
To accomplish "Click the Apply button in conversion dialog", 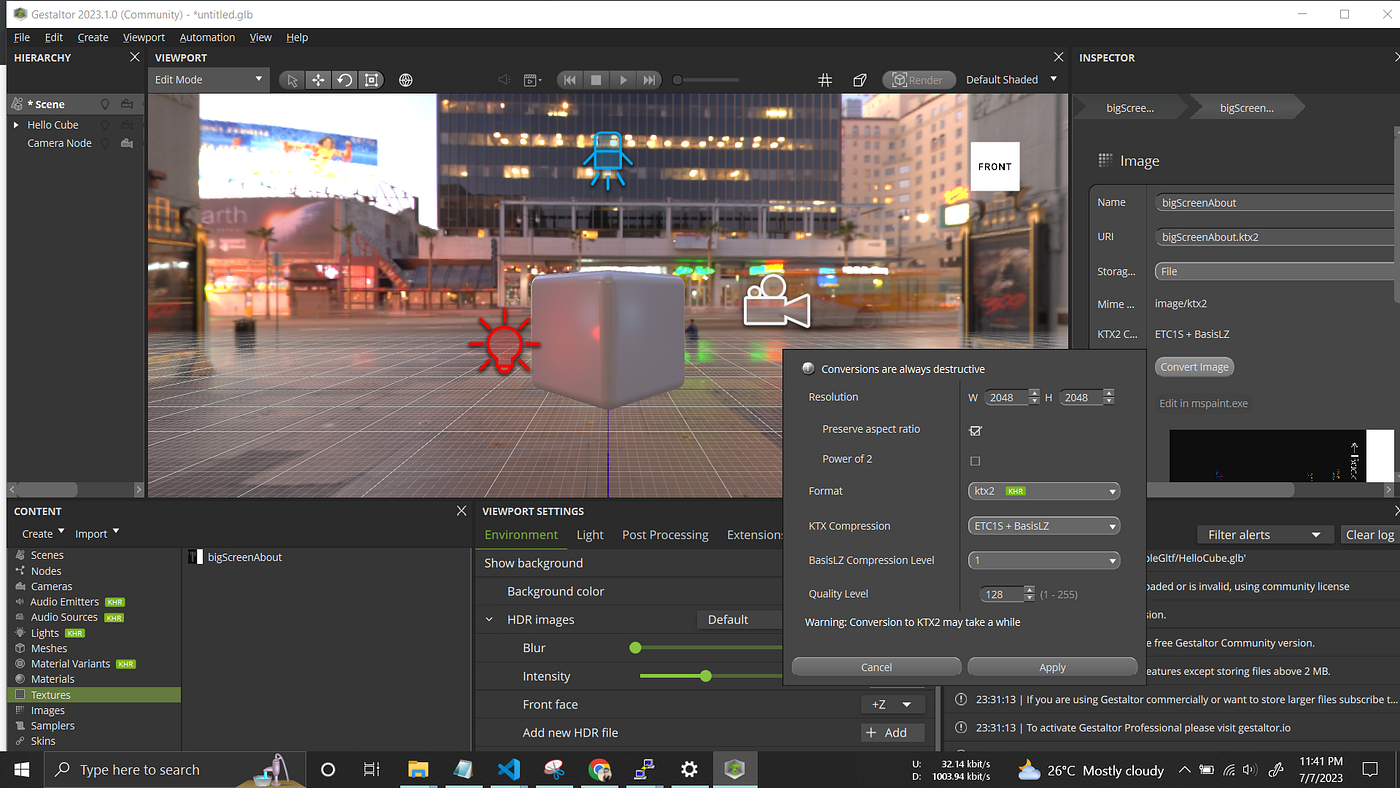I will point(1052,667).
